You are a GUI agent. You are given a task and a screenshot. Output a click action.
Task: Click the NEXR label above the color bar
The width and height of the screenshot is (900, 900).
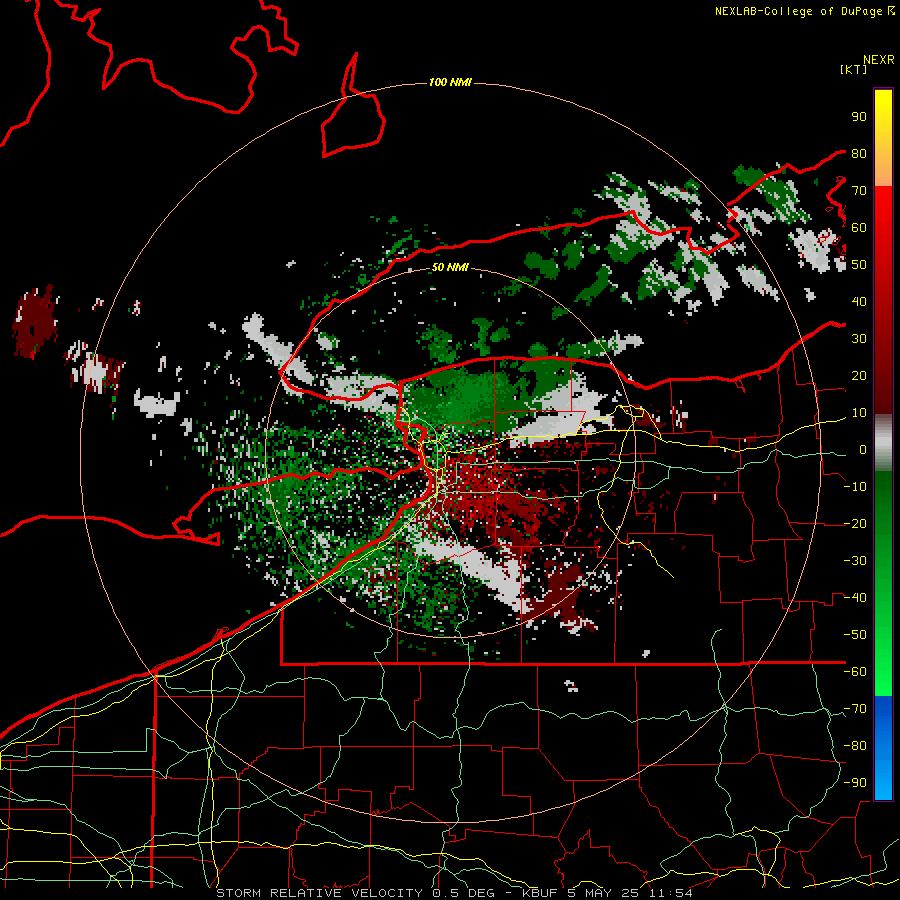(x=878, y=60)
